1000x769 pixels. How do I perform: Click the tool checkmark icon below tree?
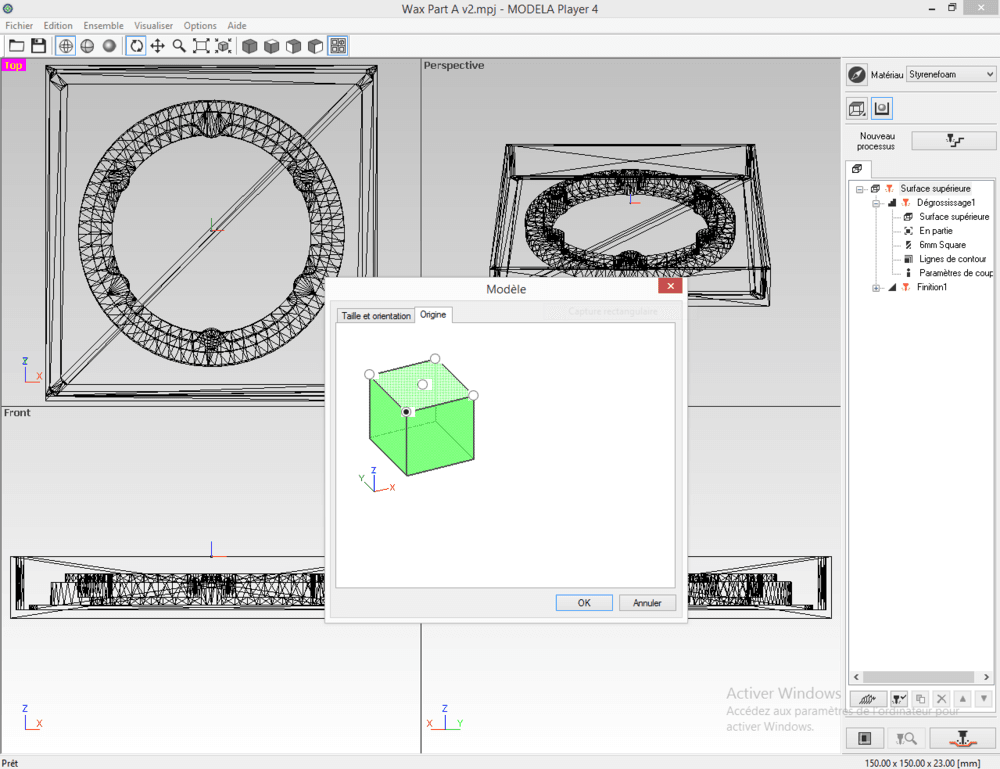[x=899, y=699]
